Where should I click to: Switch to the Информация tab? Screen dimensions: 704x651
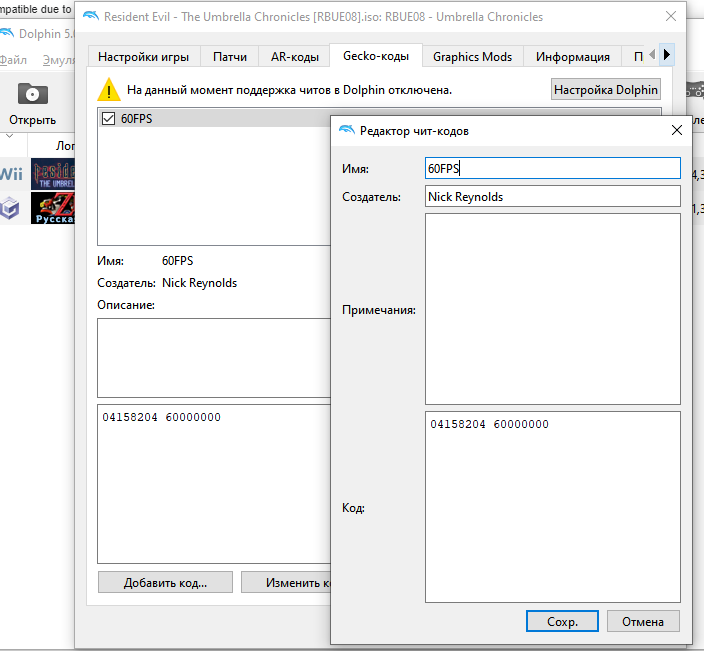[572, 57]
